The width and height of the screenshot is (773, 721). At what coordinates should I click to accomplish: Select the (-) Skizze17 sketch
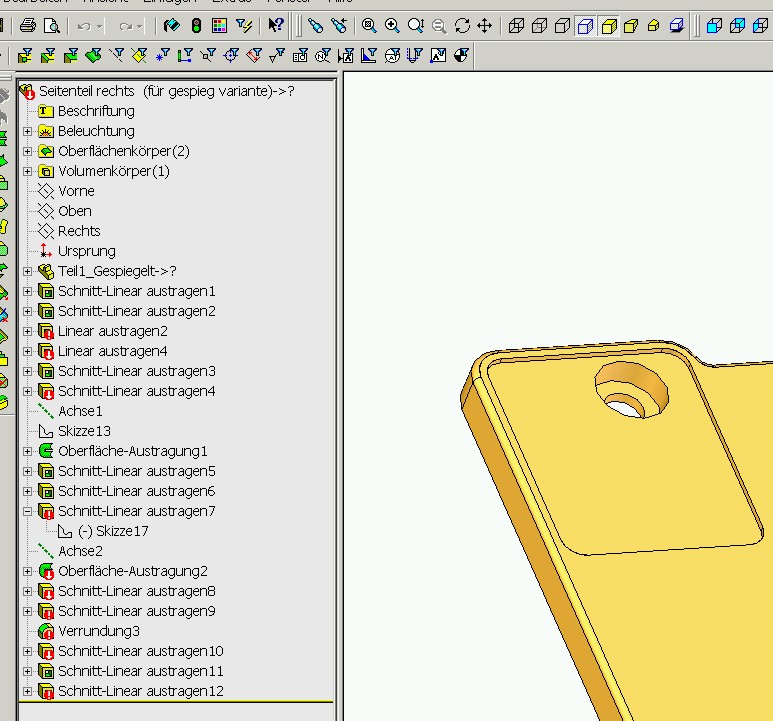pos(112,531)
